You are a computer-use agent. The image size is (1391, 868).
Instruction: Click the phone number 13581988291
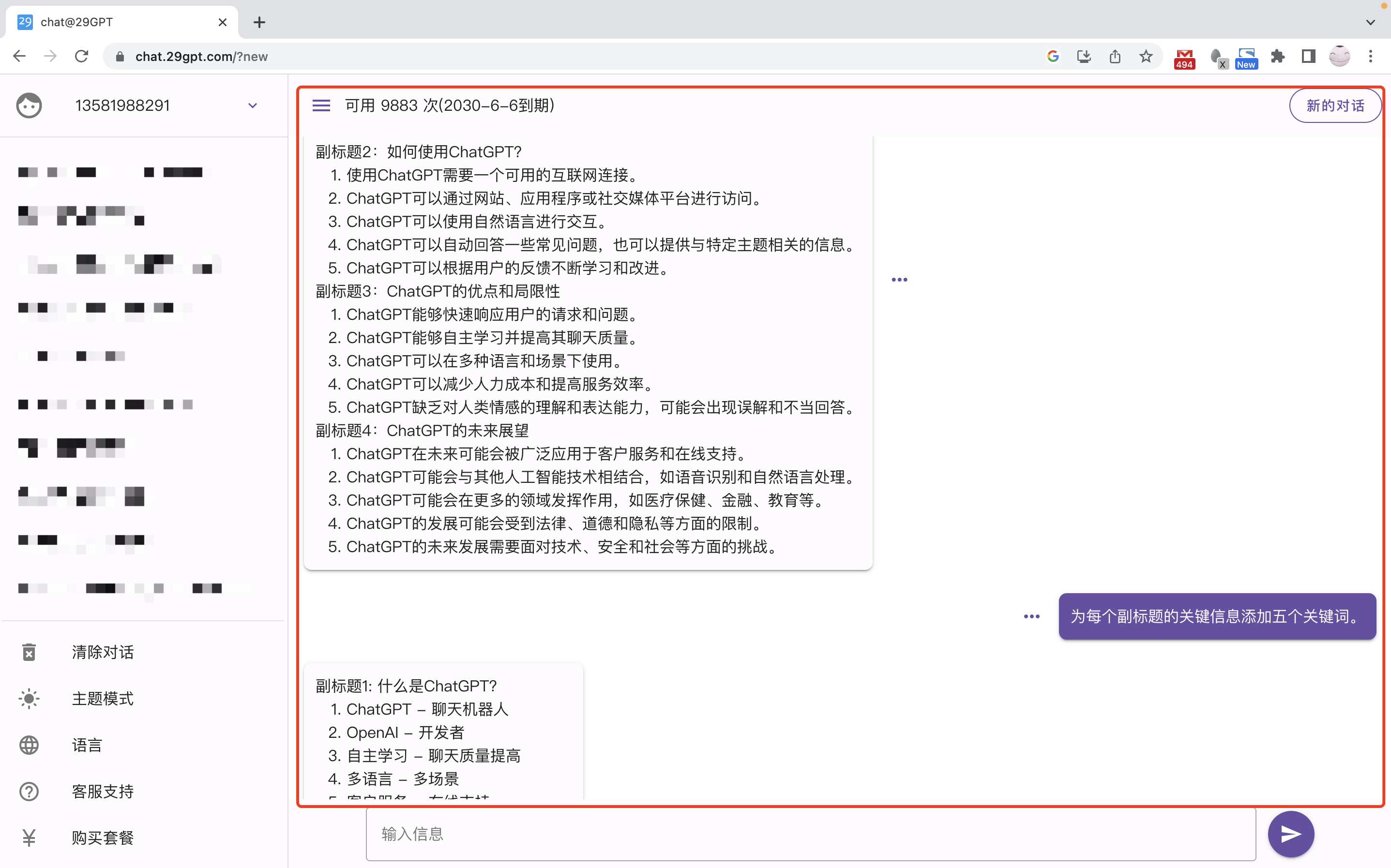[123, 105]
